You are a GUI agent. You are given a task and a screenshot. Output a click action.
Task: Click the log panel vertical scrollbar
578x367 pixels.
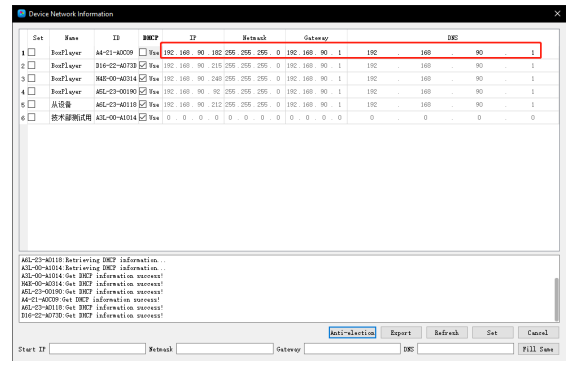click(556, 299)
